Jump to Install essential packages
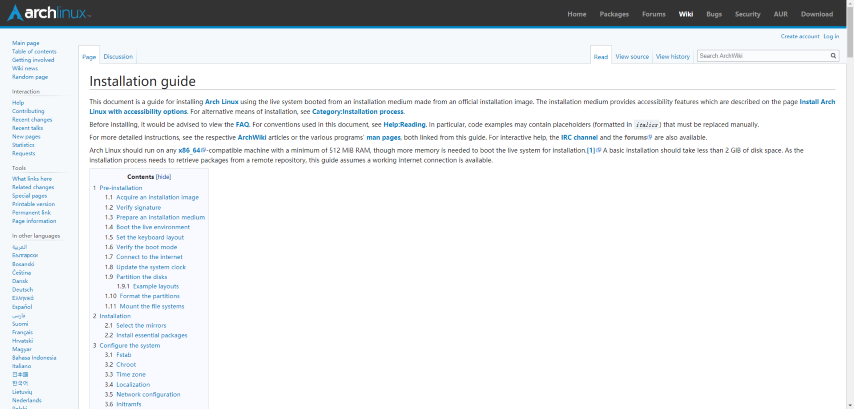 pos(151,335)
